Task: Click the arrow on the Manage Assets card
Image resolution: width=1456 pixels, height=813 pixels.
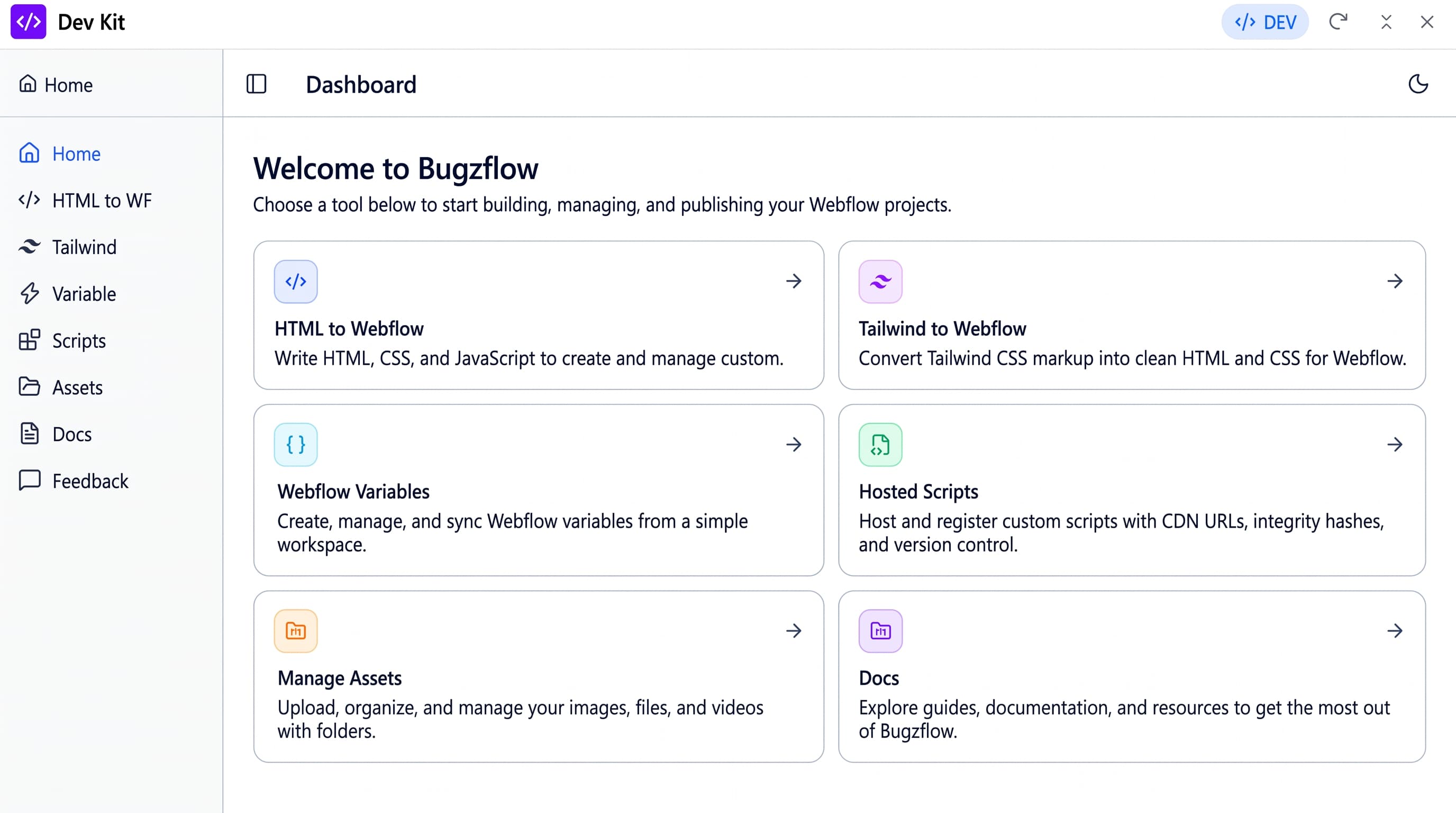Action: click(794, 631)
